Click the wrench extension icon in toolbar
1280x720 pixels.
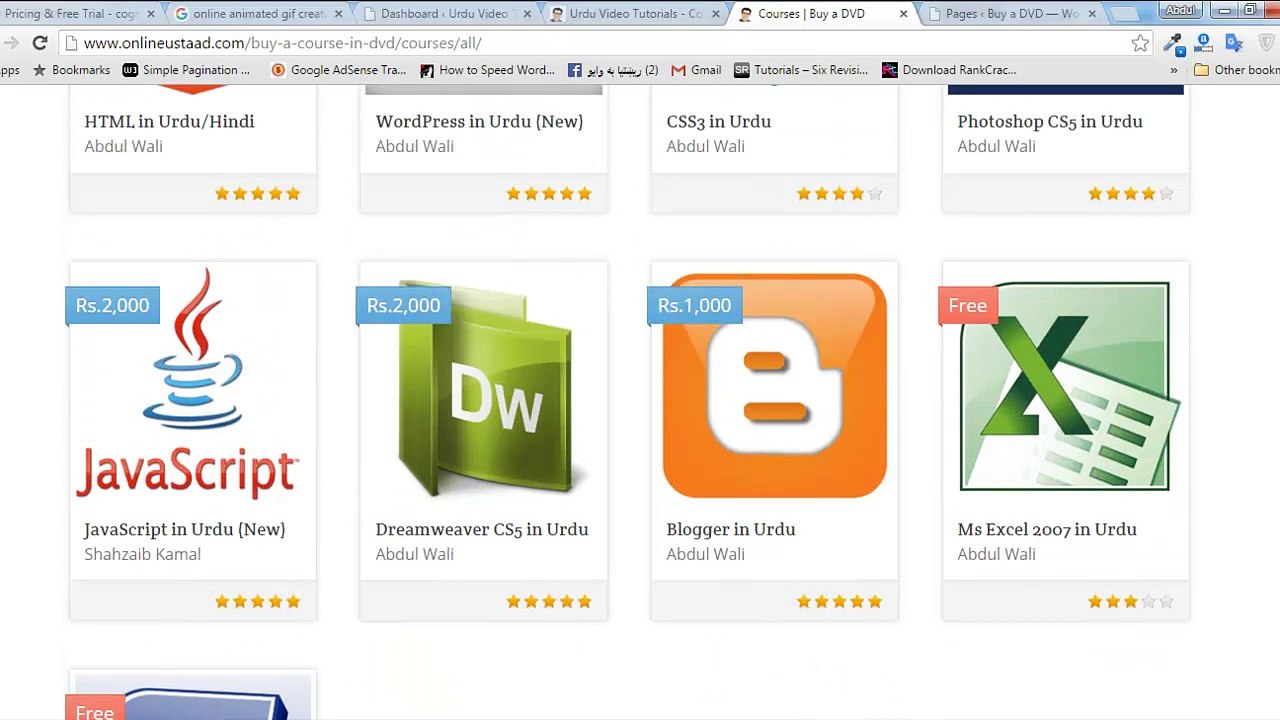tap(1173, 43)
